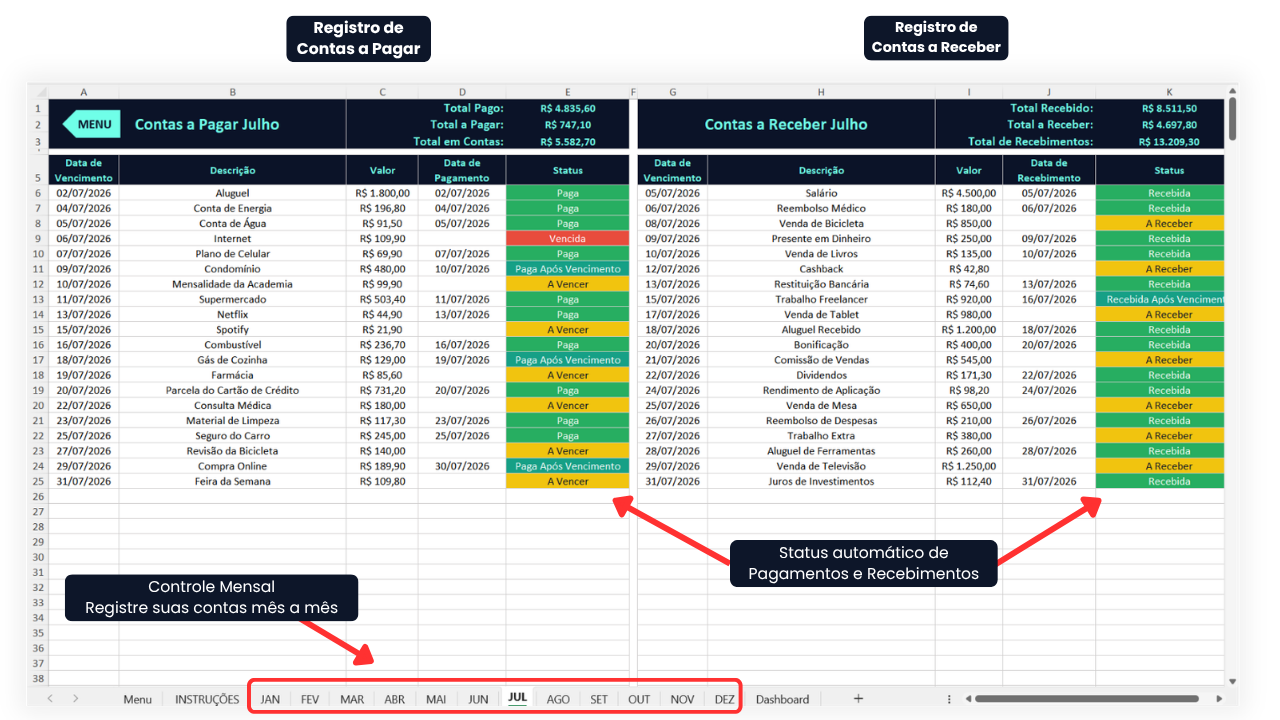Click the 'Gás de Cozinha' cell
Image resolution: width=1280 pixels, height=720 pixels.
pos(233,360)
